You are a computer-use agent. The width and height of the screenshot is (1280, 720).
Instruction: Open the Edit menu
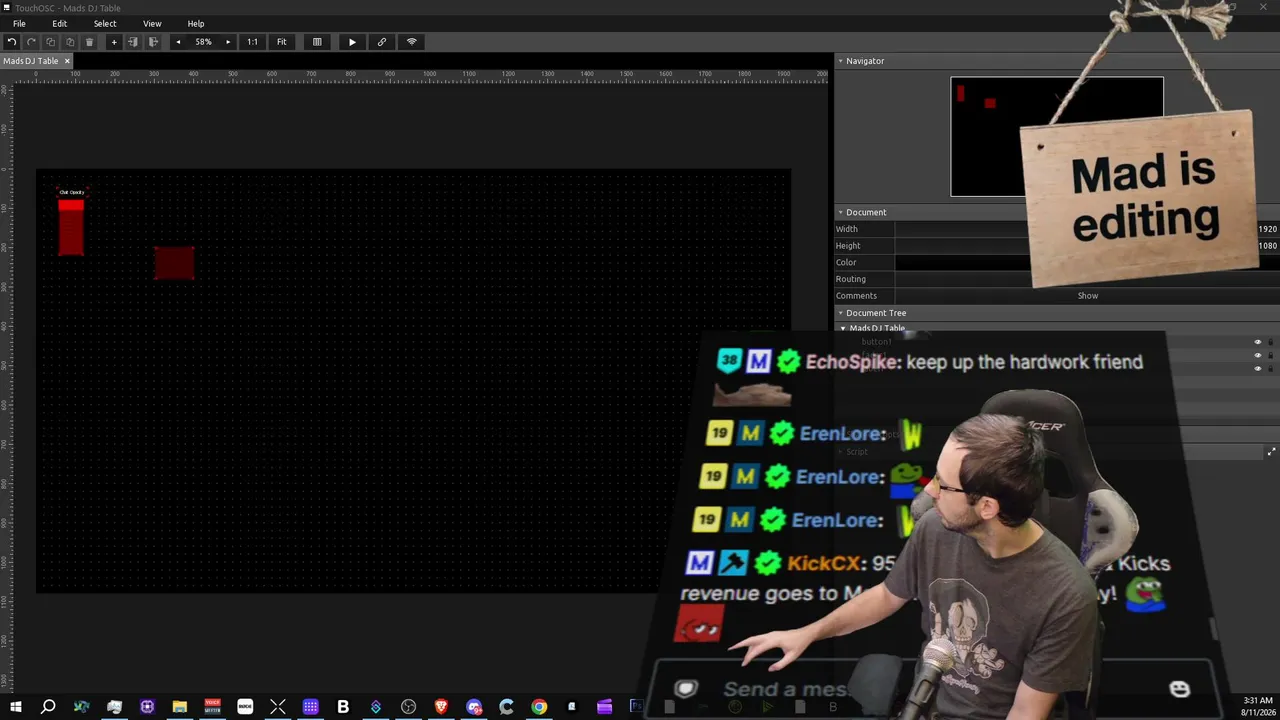[x=60, y=24]
